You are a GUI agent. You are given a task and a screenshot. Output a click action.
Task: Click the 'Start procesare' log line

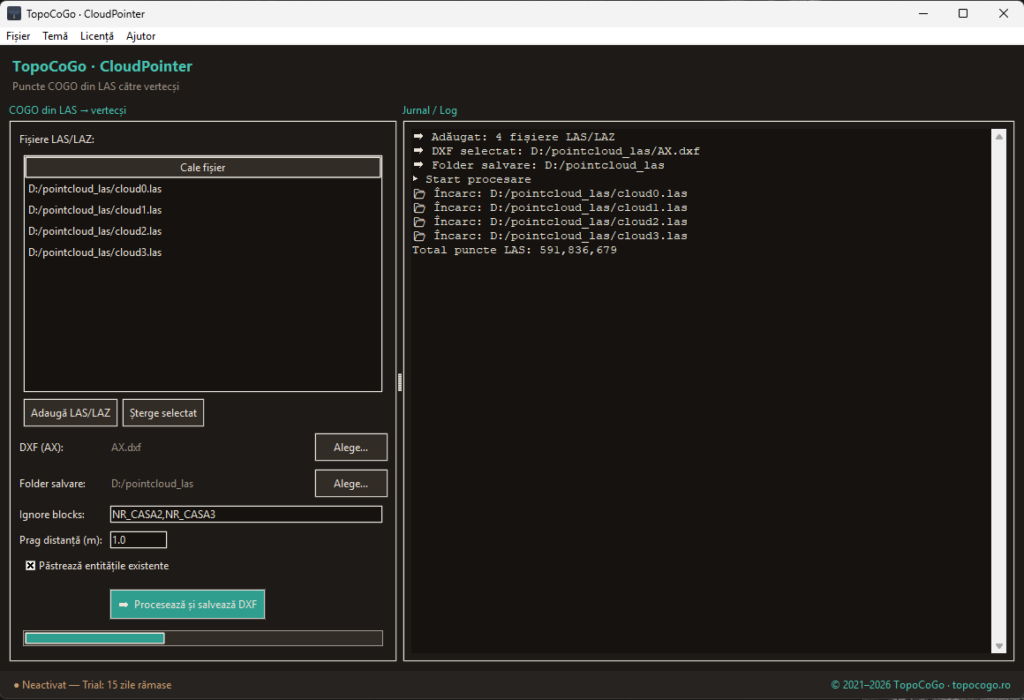point(472,179)
